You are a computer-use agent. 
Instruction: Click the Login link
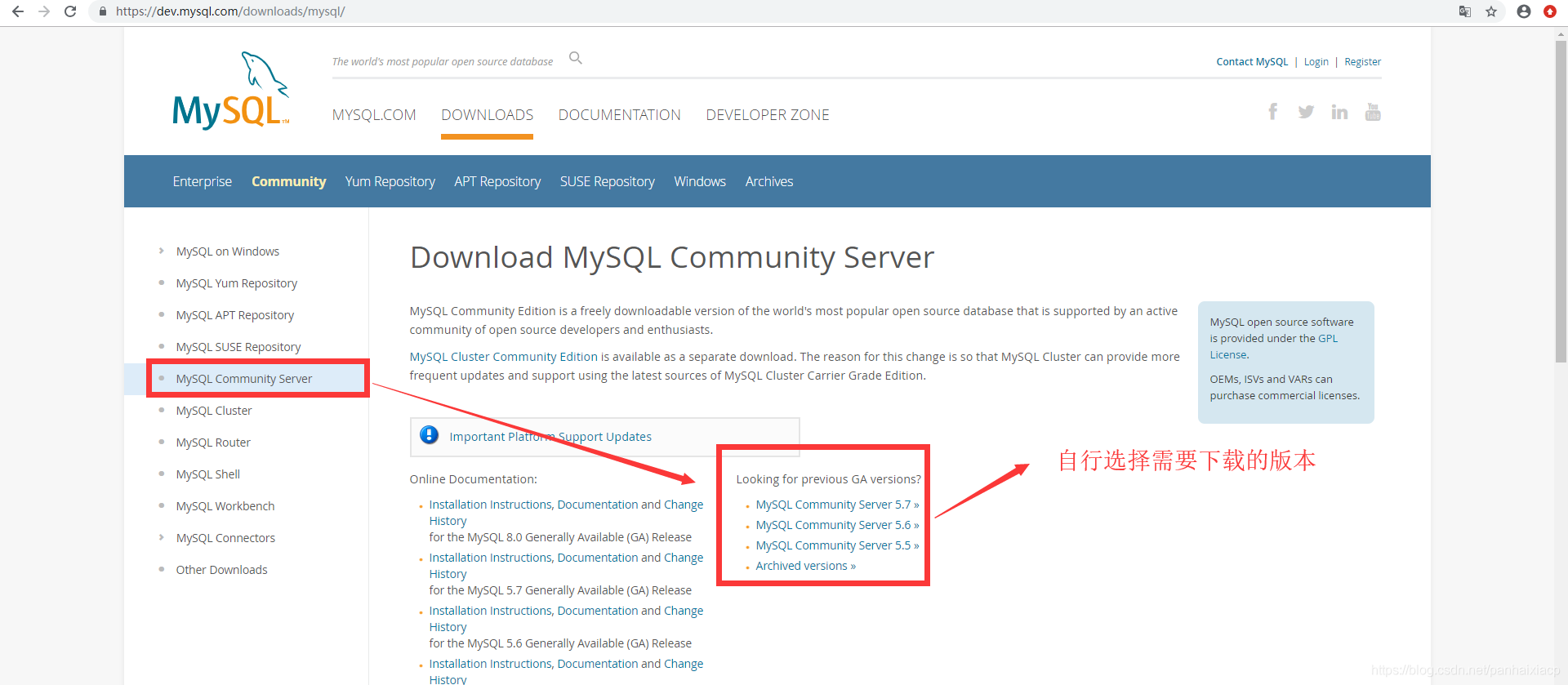click(x=1316, y=62)
